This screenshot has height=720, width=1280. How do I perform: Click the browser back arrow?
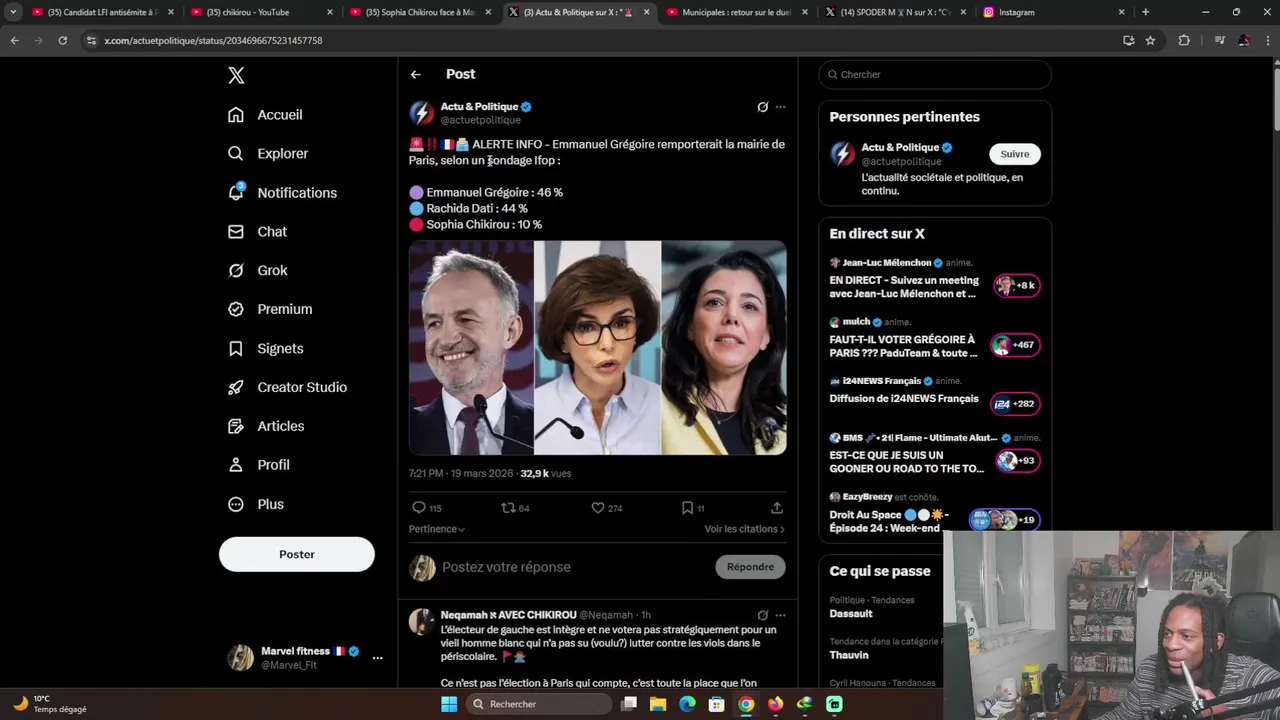pyautogui.click(x=14, y=40)
